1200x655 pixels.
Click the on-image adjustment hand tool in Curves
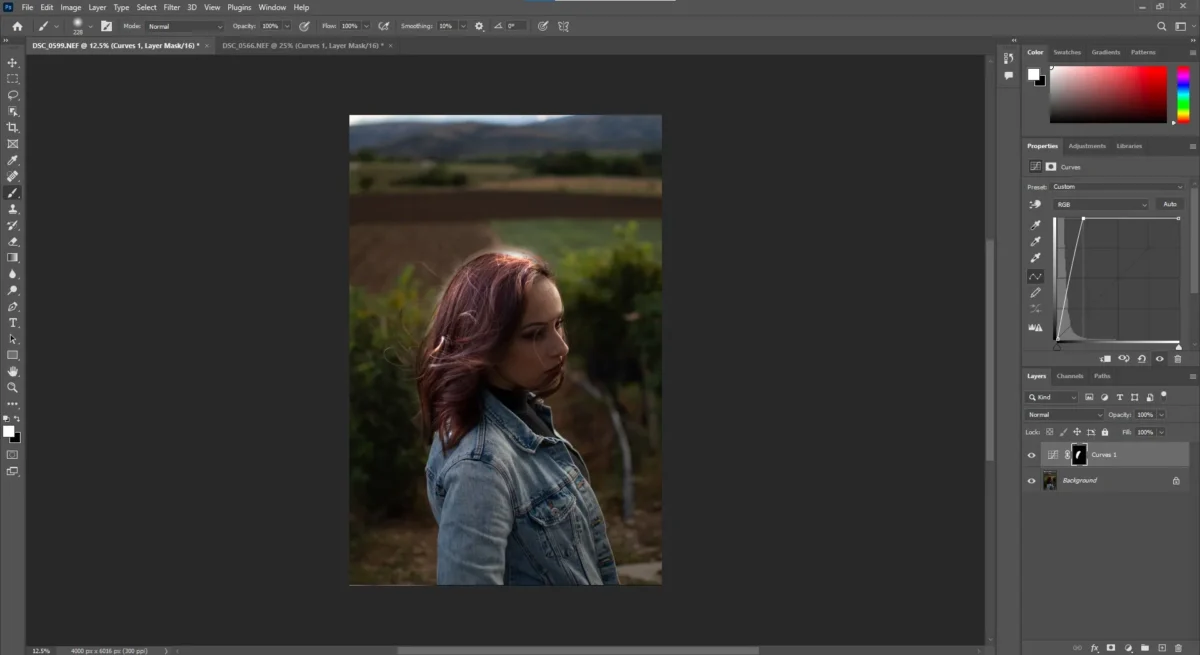coord(1036,204)
